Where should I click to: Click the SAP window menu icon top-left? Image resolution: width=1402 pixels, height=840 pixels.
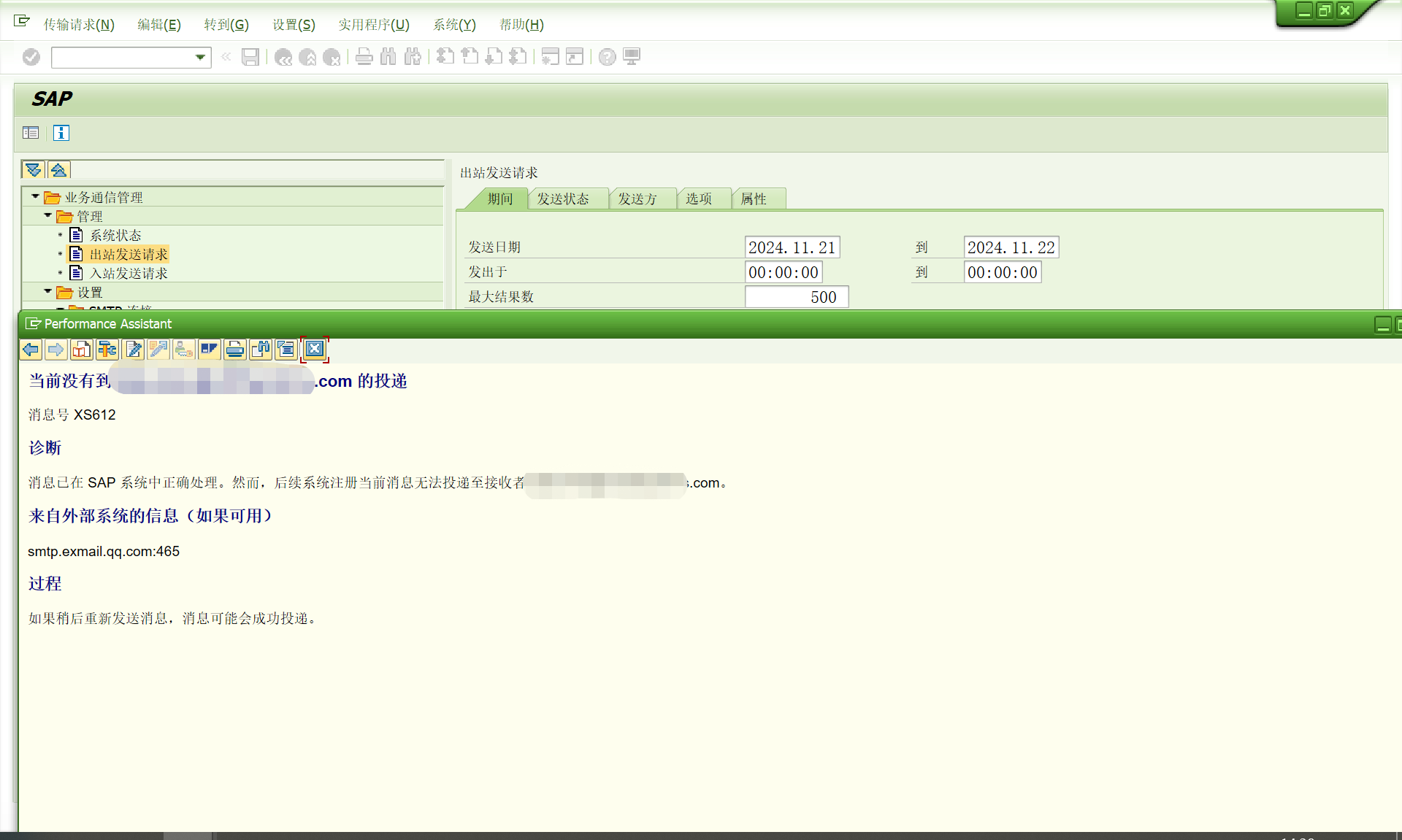pyautogui.click(x=22, y=20)
